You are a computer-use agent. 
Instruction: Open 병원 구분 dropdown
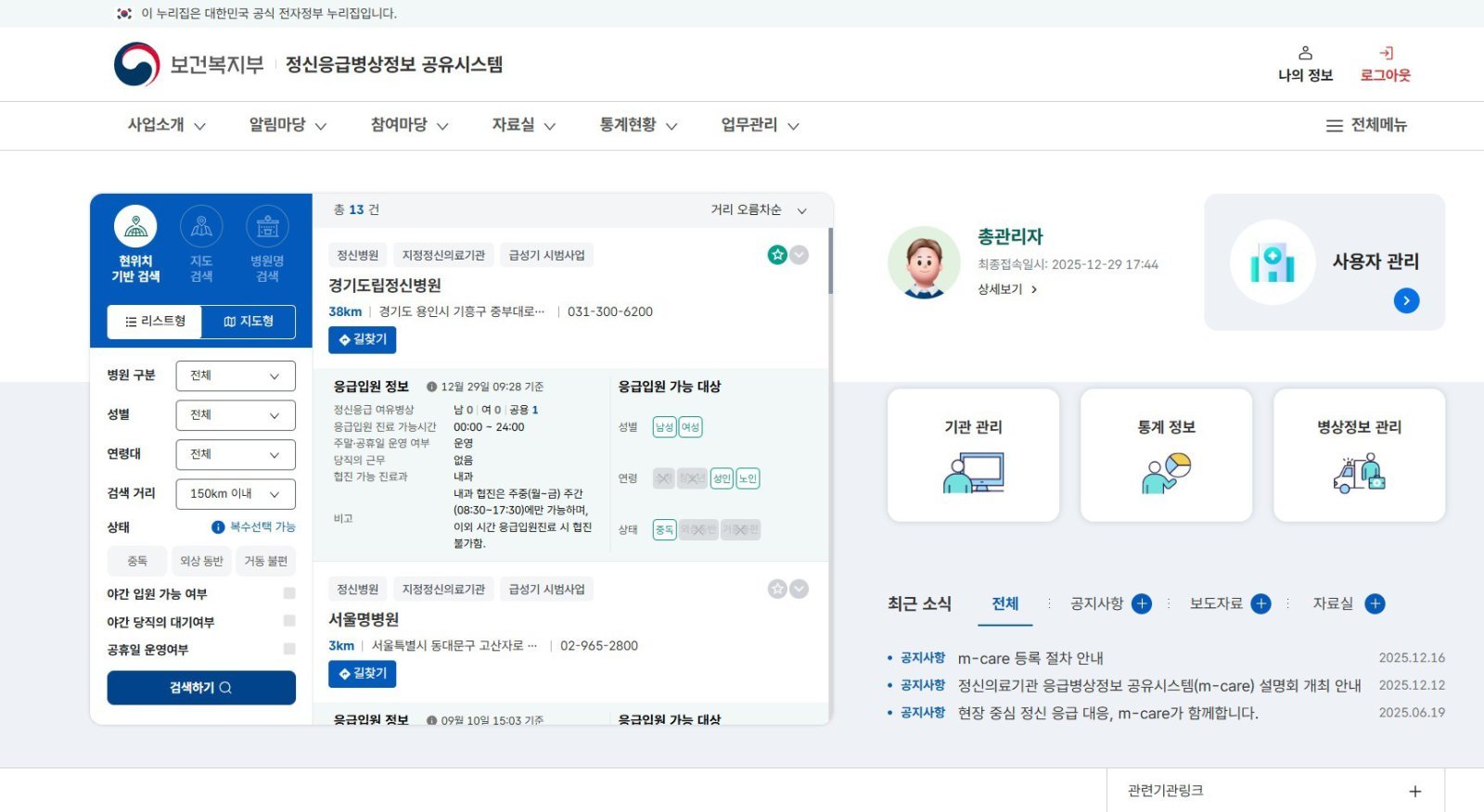pos(236,376)
